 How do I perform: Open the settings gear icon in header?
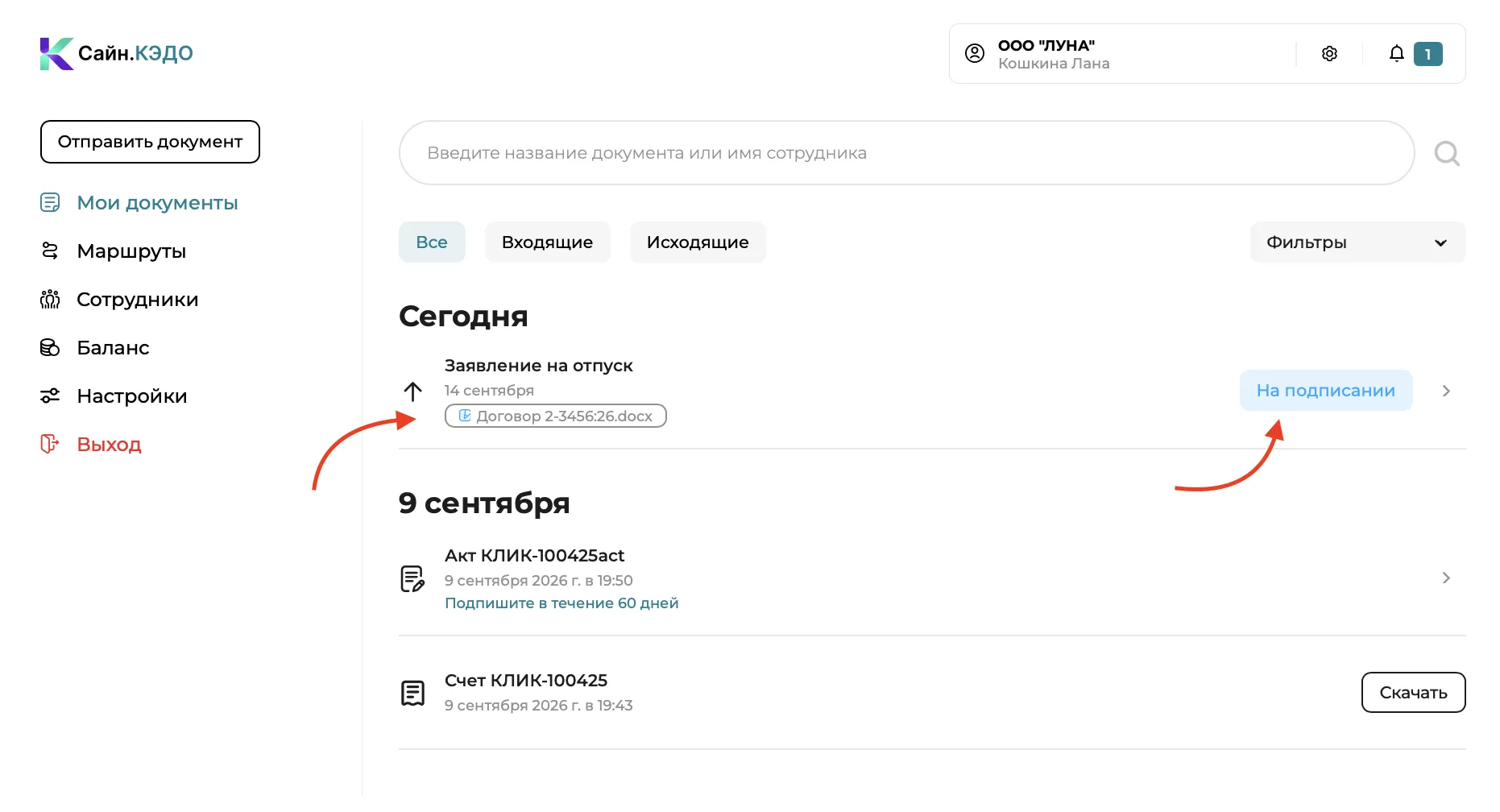[1329, 53]
